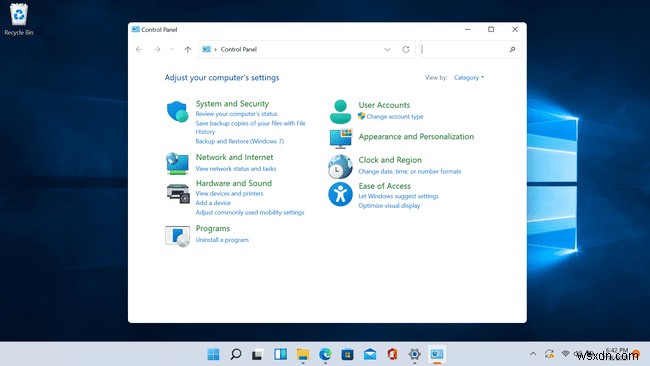This screenshot has width=650, height=366.
Task: Click the Appearance and Personalization monitor icon
Action: (x=341, y=139)
